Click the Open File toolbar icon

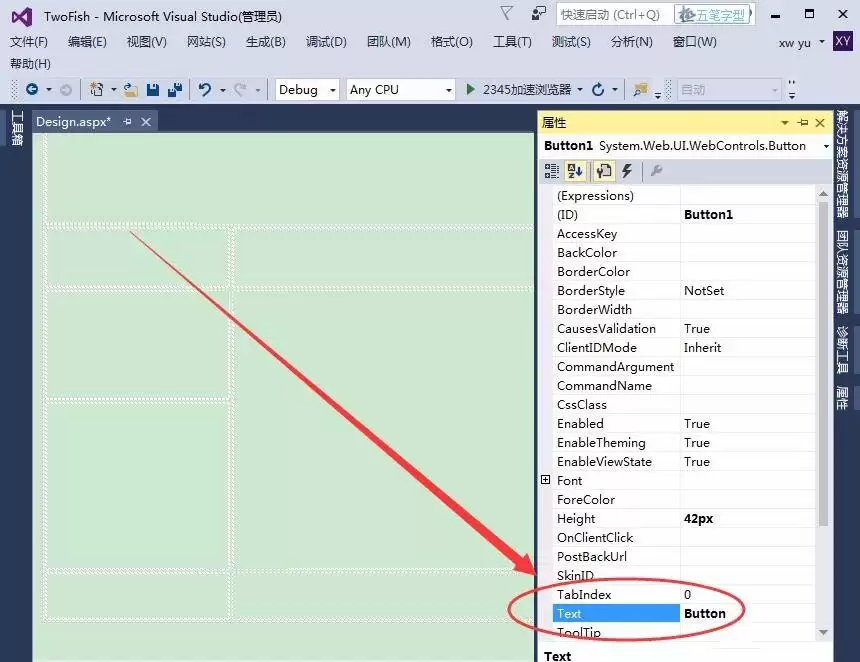127,89
